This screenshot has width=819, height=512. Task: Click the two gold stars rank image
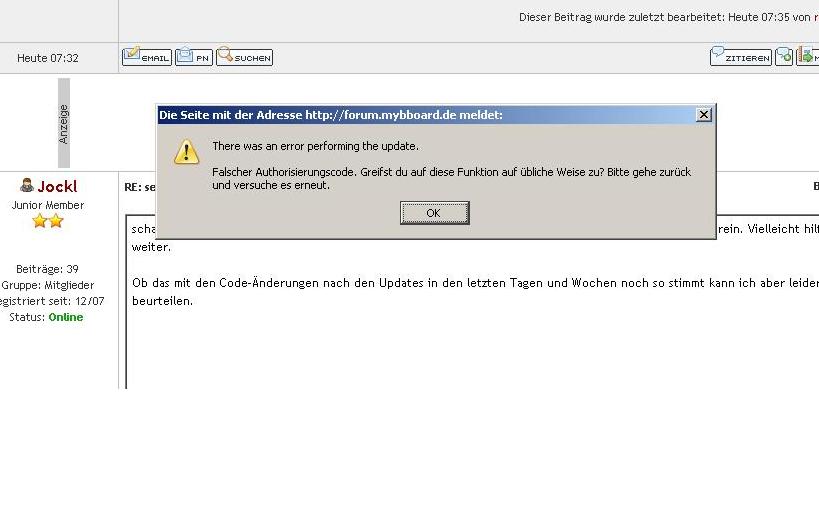click(48, 222)
